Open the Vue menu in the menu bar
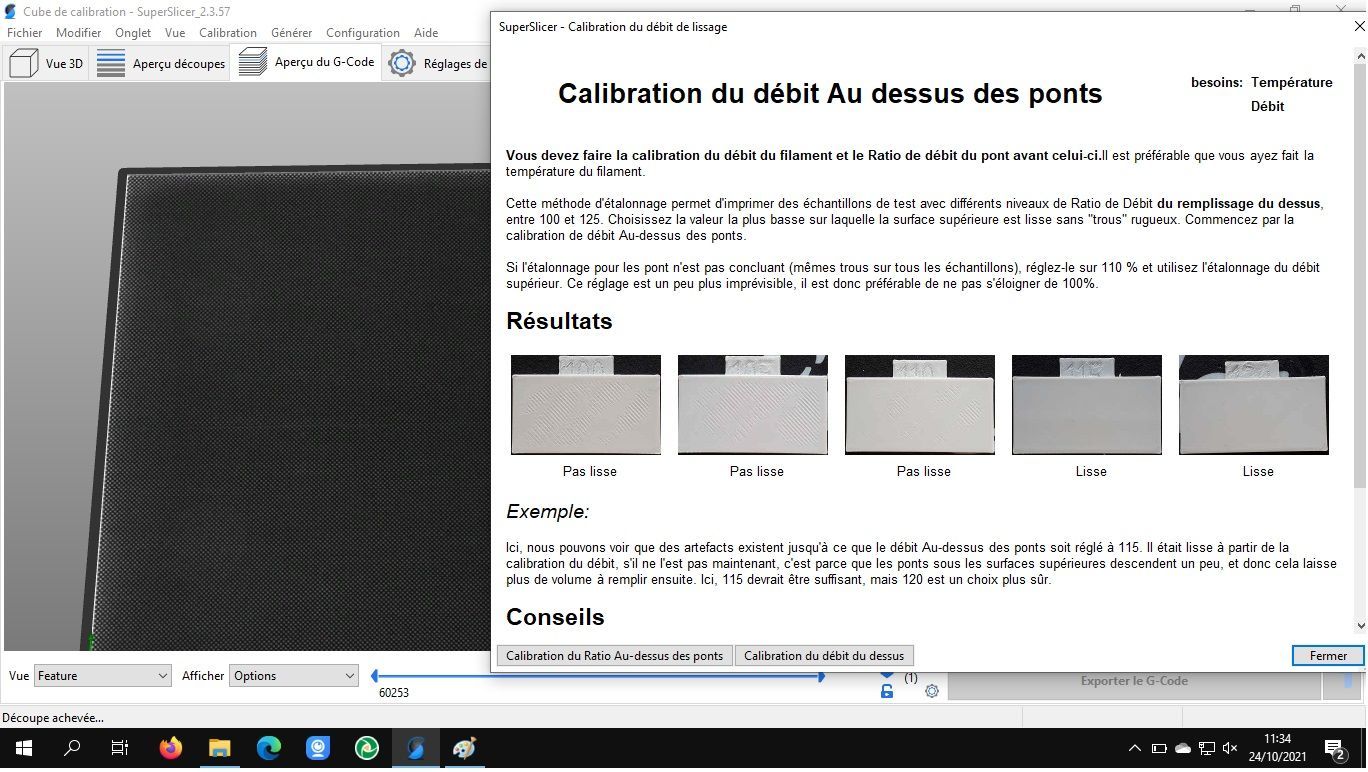Viewport: 1368px width, 772px height. pos(175,32)
